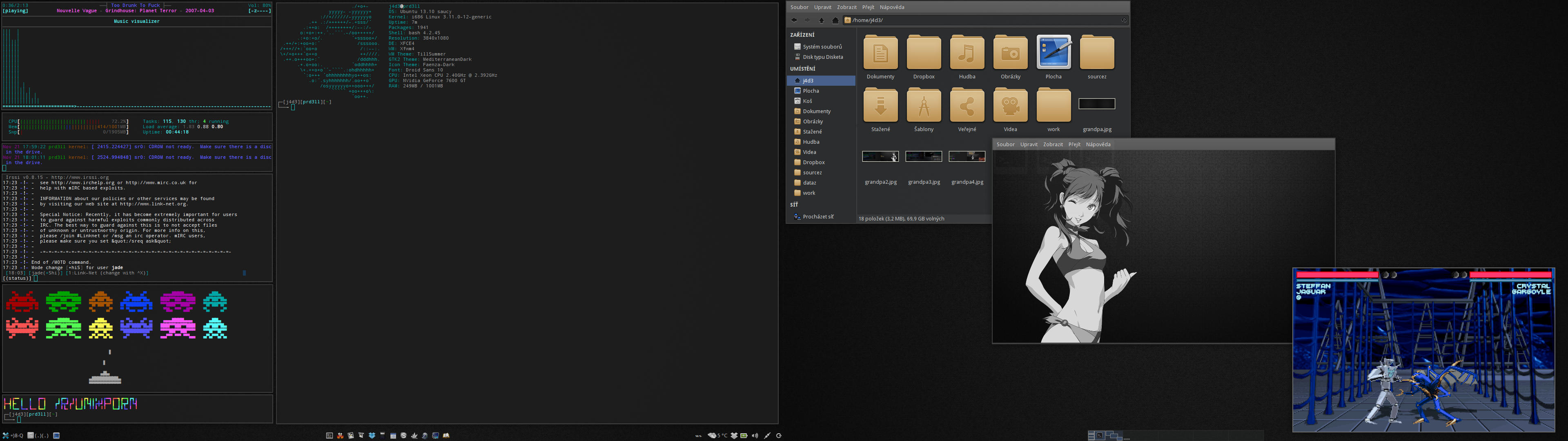
Task: Go back in Thunar file manager
Action: (x=794, y=20)
